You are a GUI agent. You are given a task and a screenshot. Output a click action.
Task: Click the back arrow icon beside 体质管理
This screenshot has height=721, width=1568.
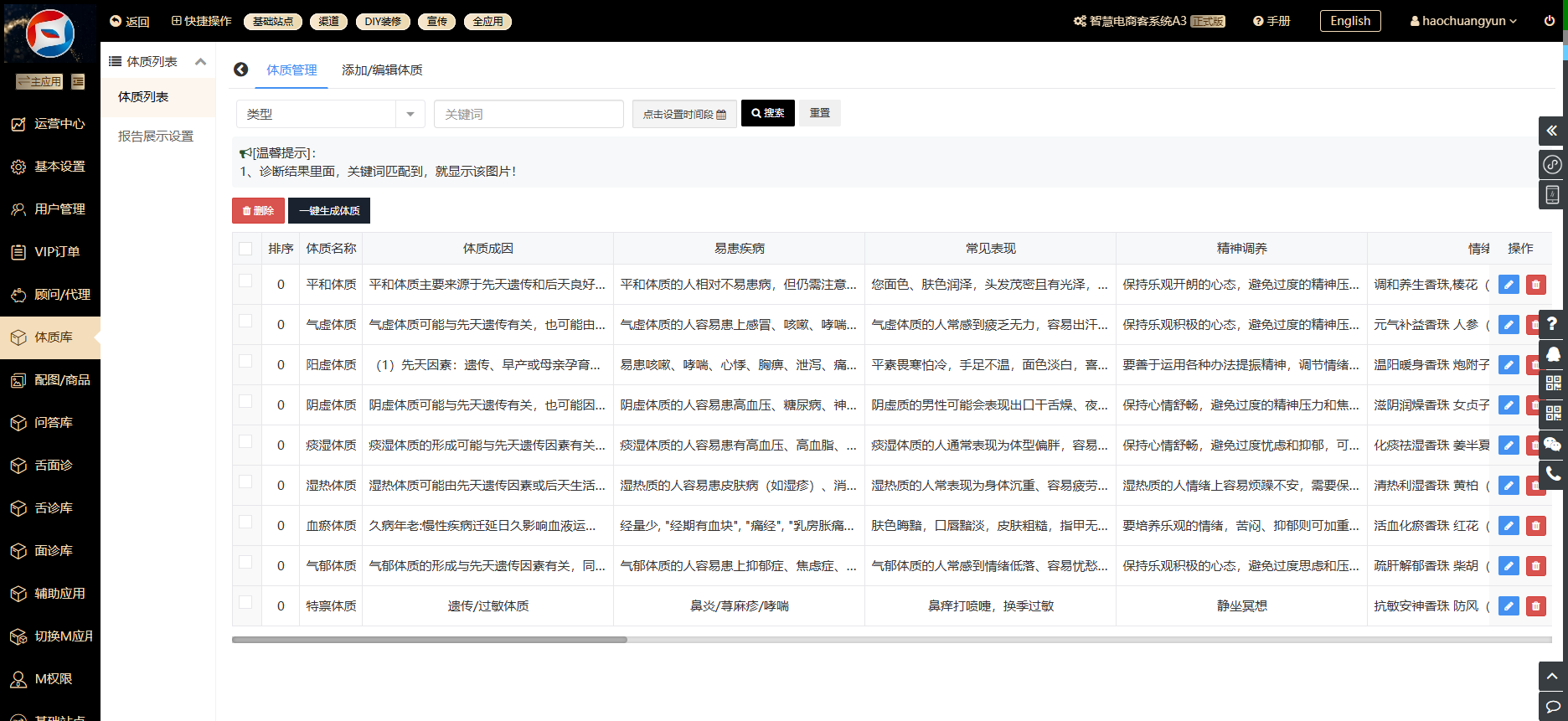(x=241, y=70)
